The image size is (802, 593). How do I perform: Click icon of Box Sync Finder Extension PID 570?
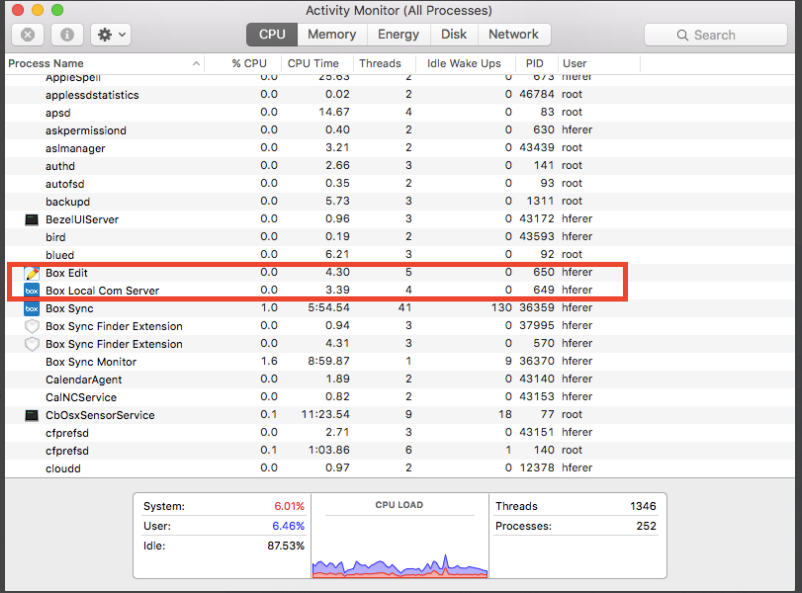click(x=32, y=344)
